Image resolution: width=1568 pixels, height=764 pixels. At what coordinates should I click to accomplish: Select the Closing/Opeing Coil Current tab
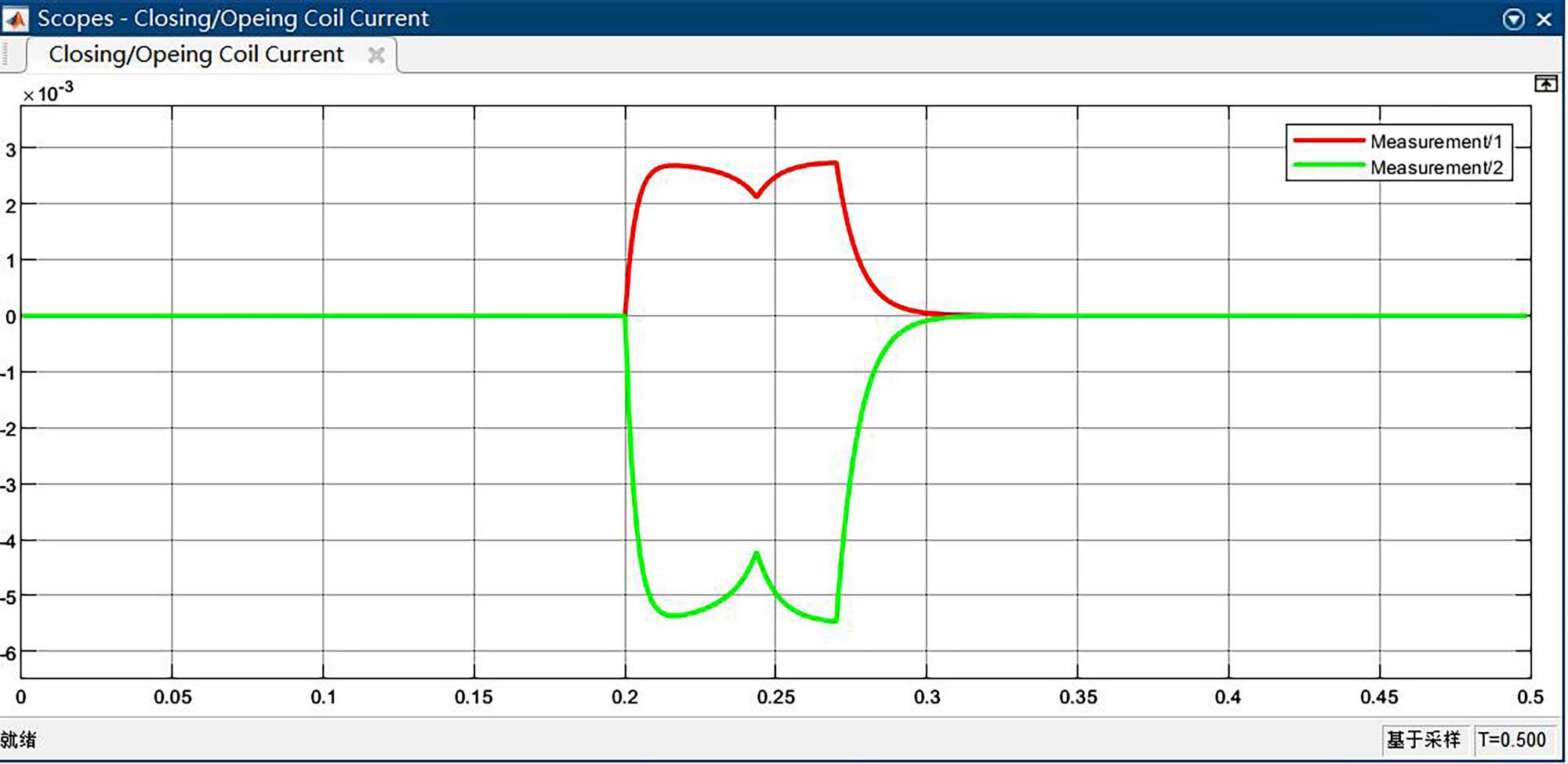pyautogui.click(x=196, y=55)
